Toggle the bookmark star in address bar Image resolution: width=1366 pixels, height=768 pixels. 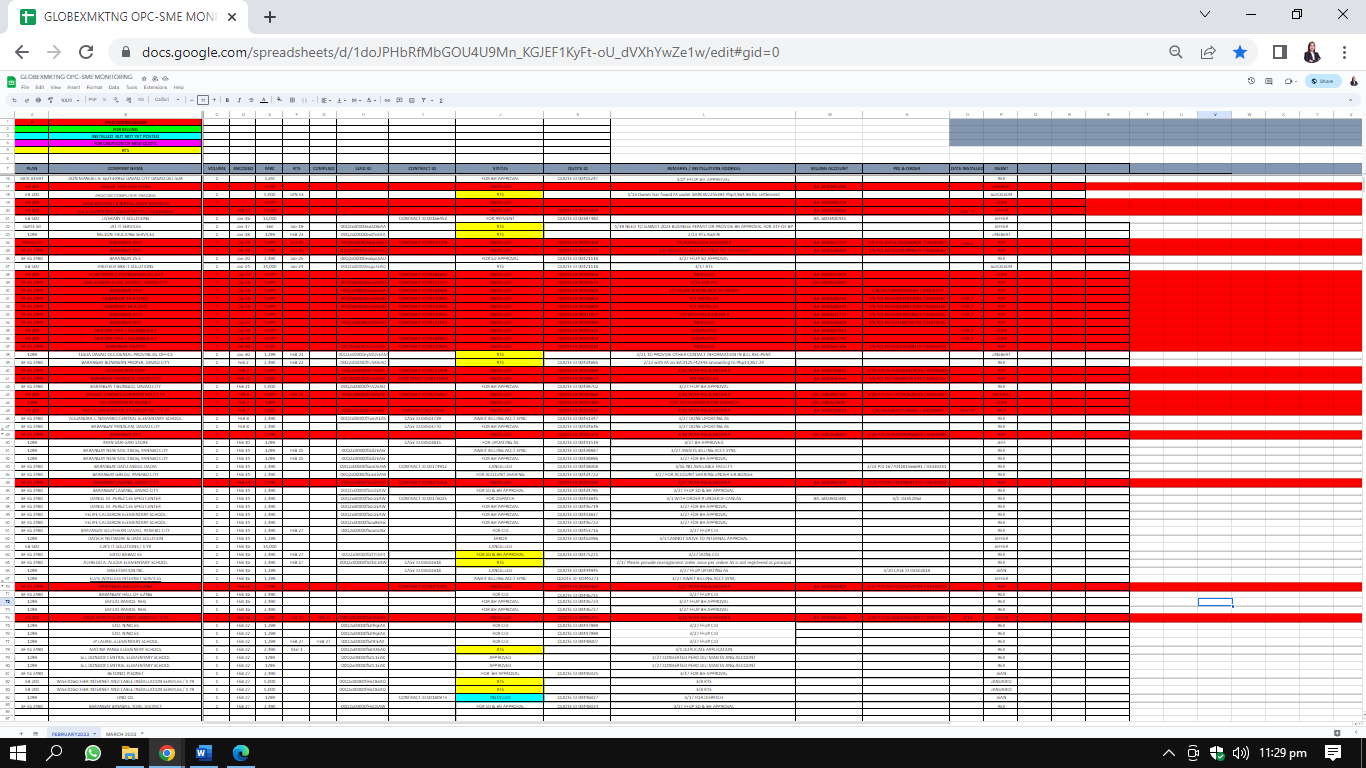point(1240,52)
